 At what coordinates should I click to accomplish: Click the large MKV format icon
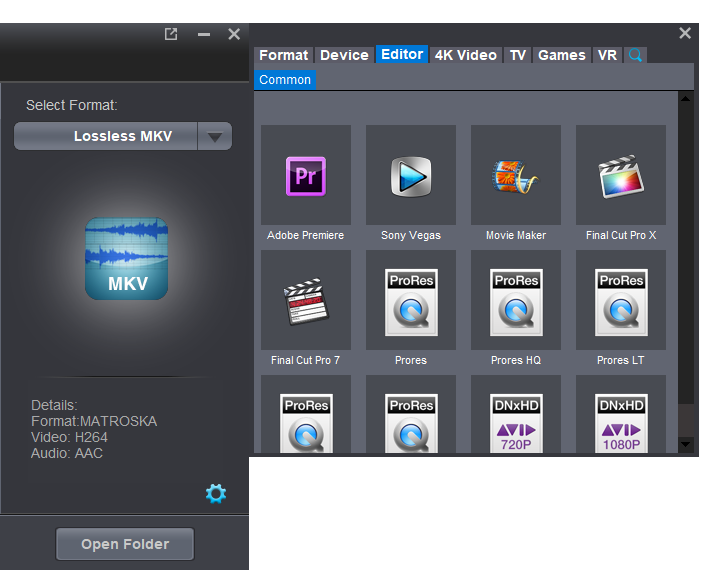(126, 258)
